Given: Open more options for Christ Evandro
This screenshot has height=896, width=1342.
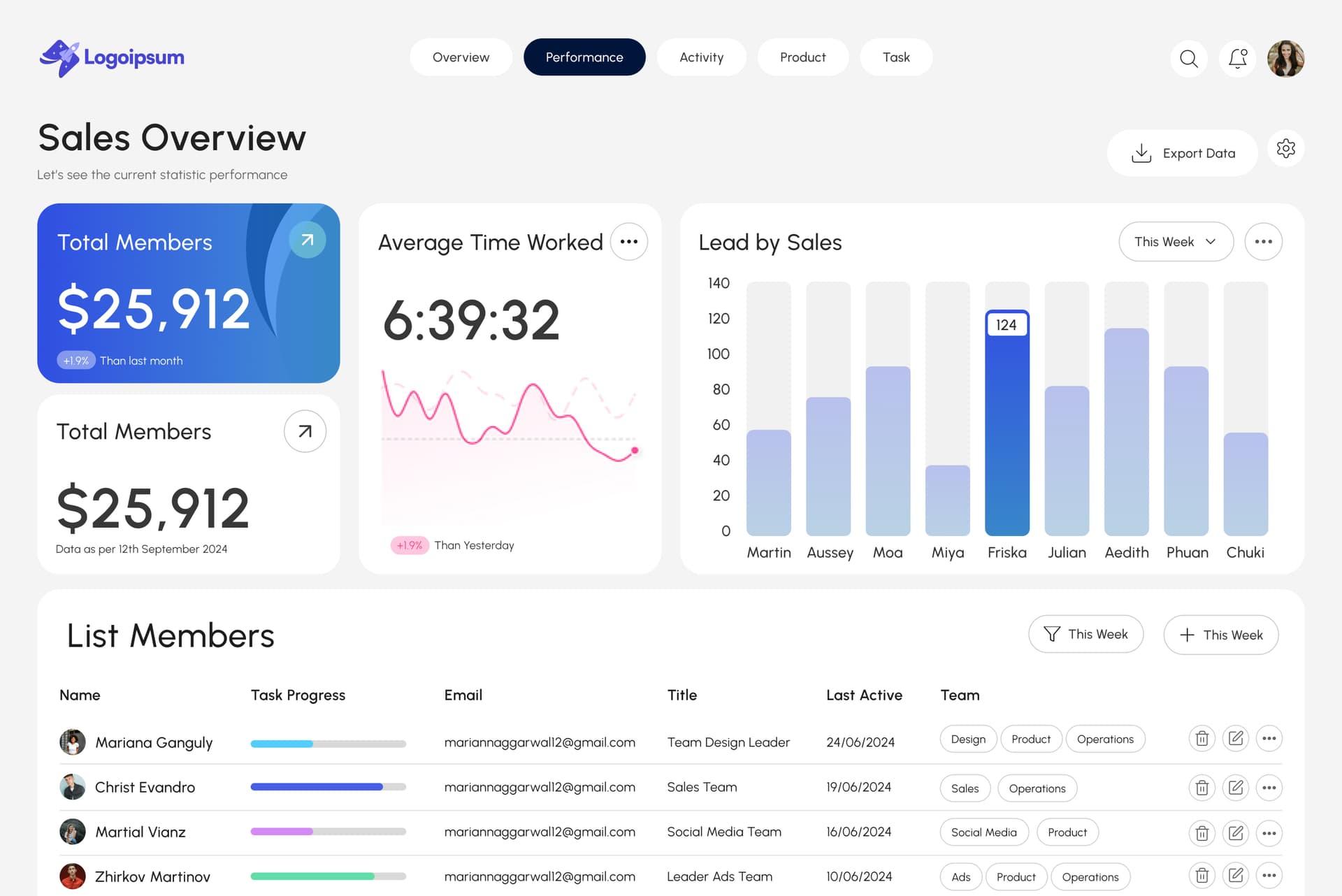Looking at the screenshot, I should point(1269,788).
